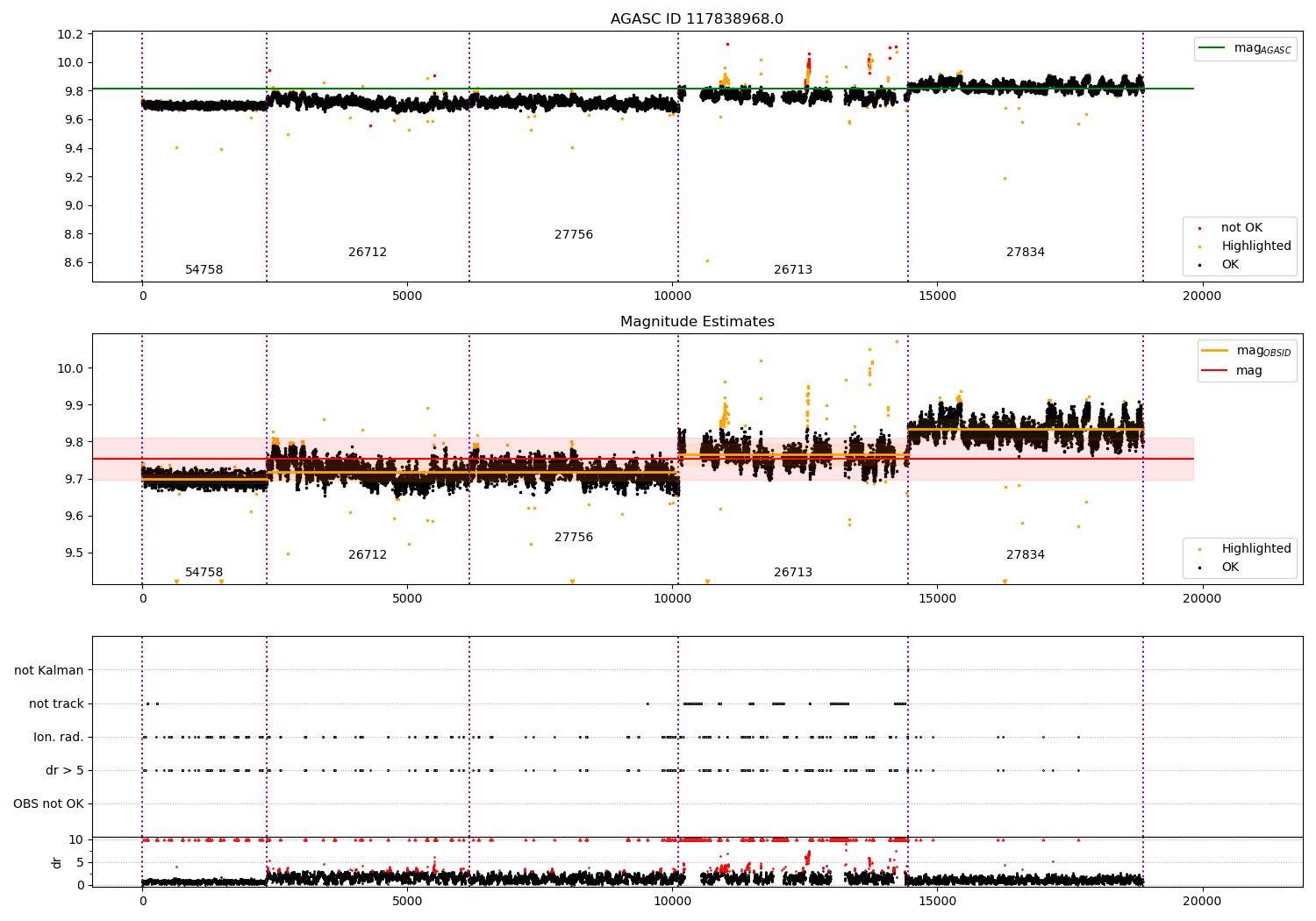Select 'OK' legend entry in the top plot
The width and height of the screenshot is (1316, 921).
point(1230,265)
